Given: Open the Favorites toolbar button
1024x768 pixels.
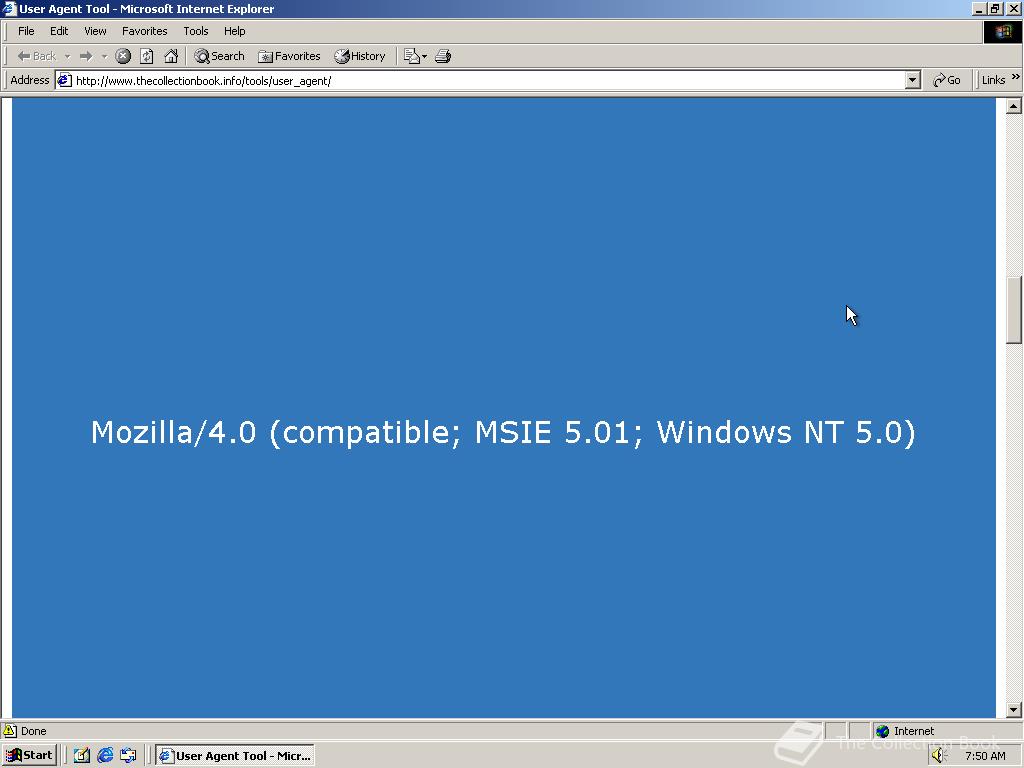Looking at the screenshot, I should pos(289,56).
